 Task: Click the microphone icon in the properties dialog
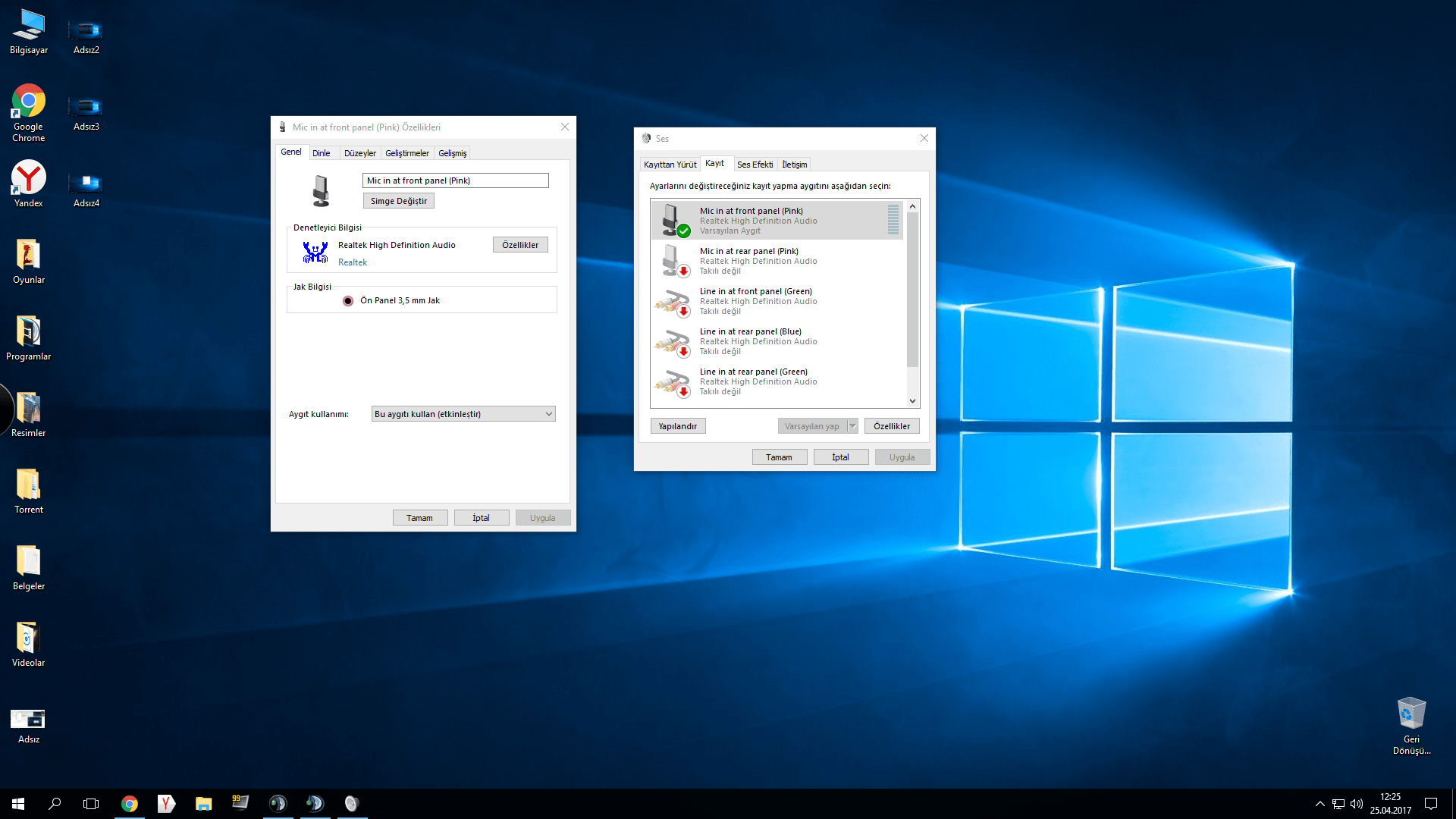tap(321, 191)
